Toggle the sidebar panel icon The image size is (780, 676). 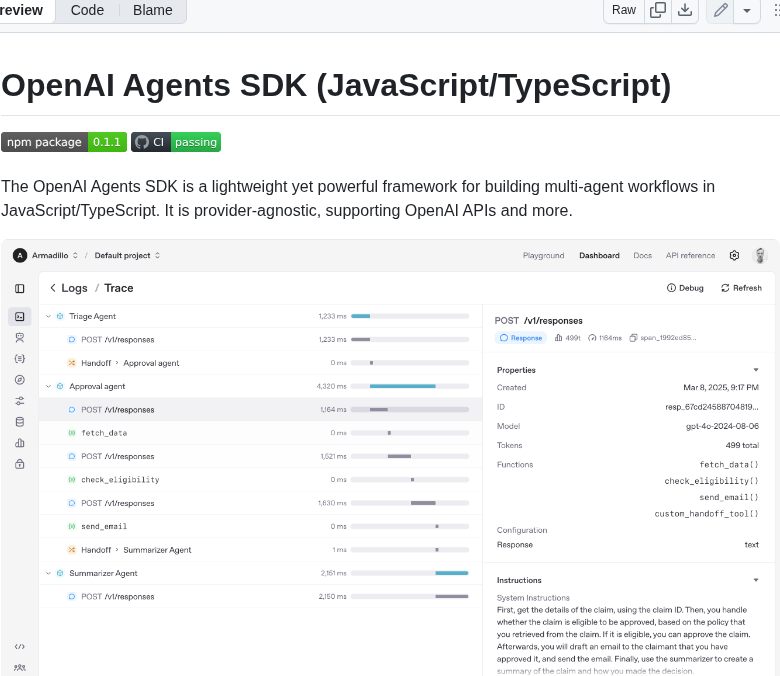[19, 289]
